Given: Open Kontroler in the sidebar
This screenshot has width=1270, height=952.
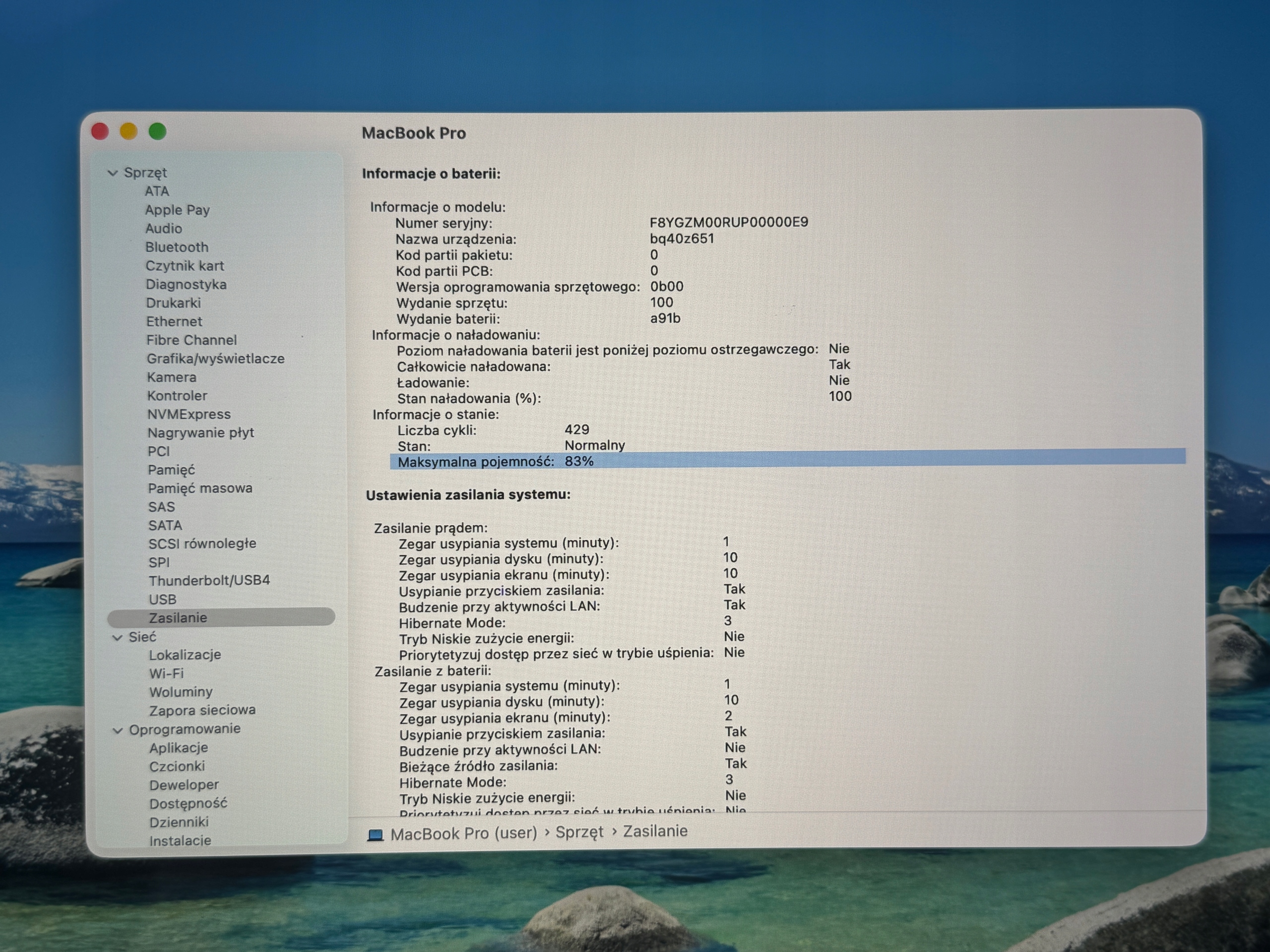Looking at the screenshot, I should [178, 396].
